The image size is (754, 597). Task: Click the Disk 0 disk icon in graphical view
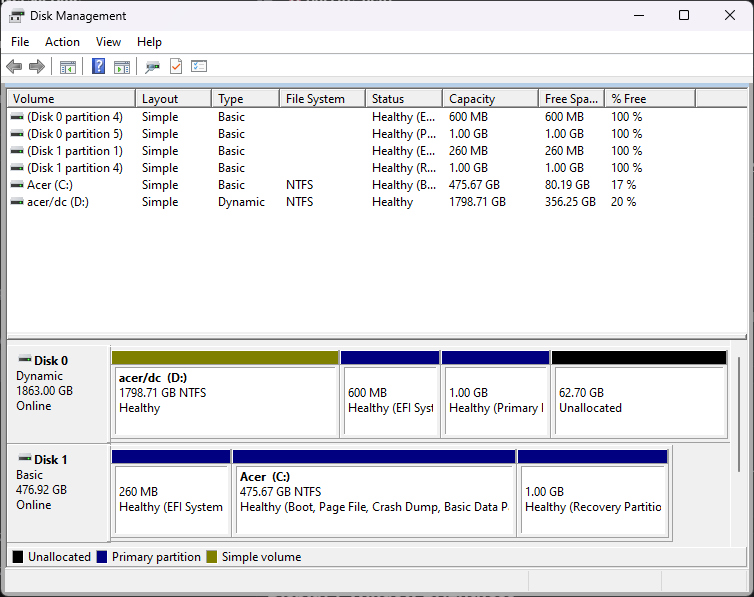(x=25, y=360)
